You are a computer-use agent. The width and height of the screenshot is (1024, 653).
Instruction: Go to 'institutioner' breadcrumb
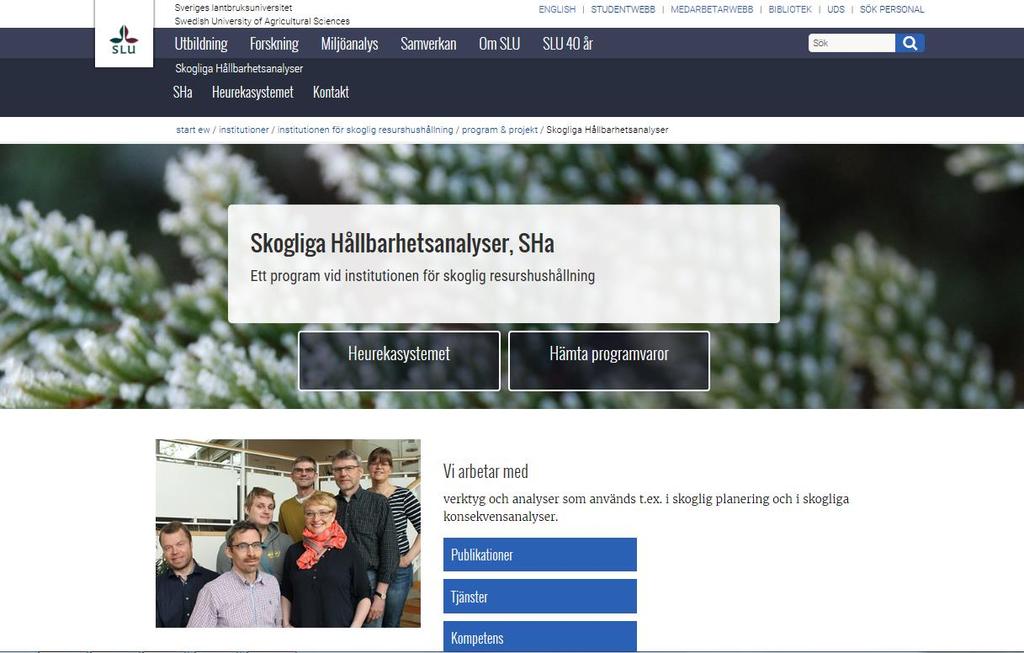click(x=244, y=130)
